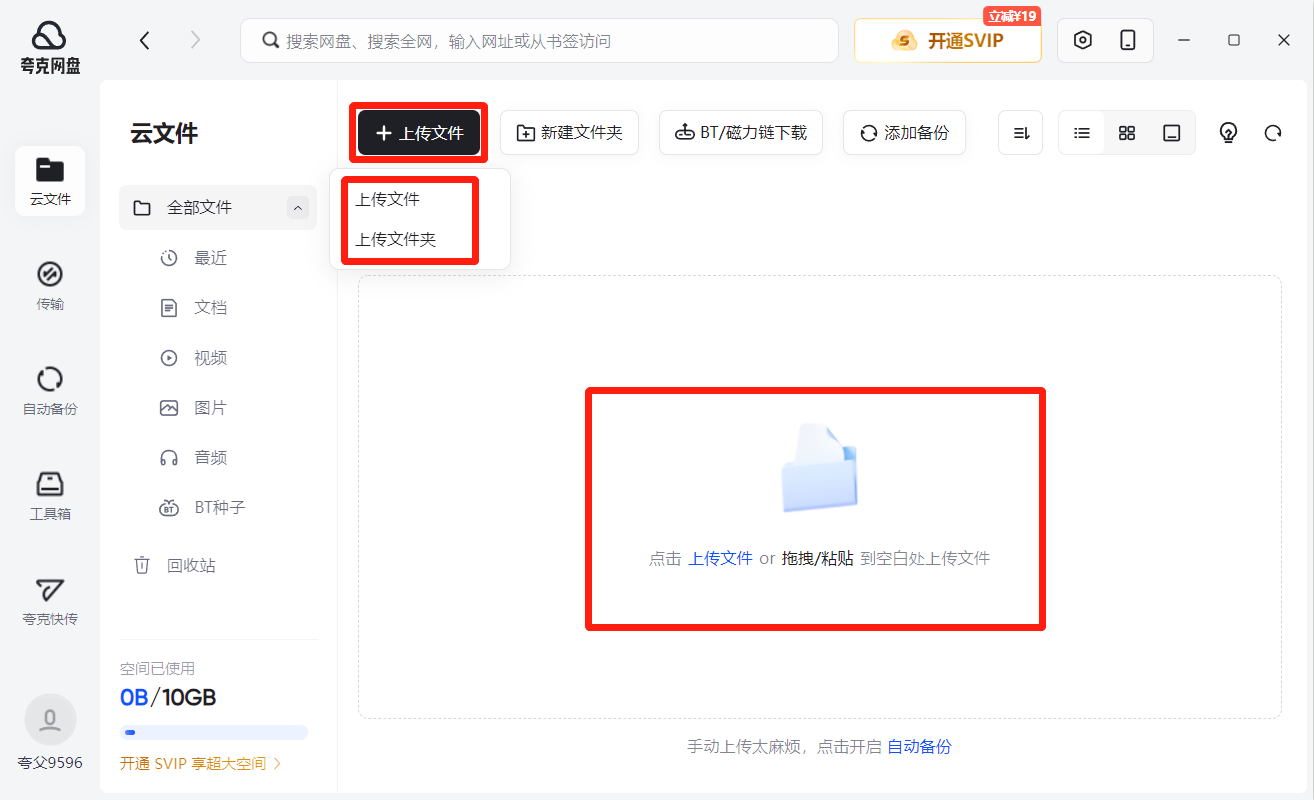Minimize the window
The image size is (1314, 800).
pyautogui.click(x=1184, y=40)
